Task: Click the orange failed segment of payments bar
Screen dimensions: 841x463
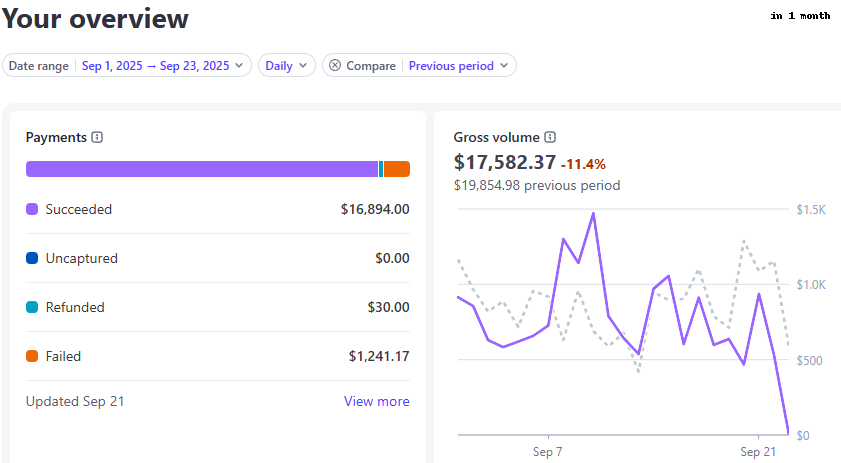Action: (x=397, y=169)
